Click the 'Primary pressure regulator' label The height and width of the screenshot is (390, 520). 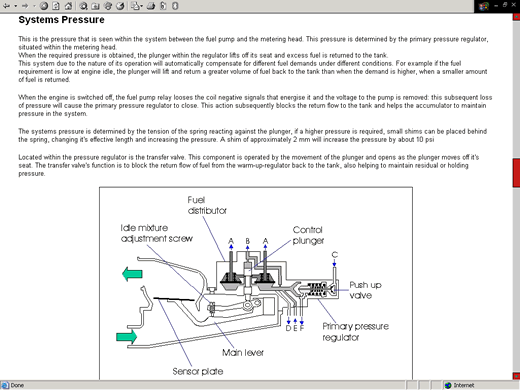[355, 332]
